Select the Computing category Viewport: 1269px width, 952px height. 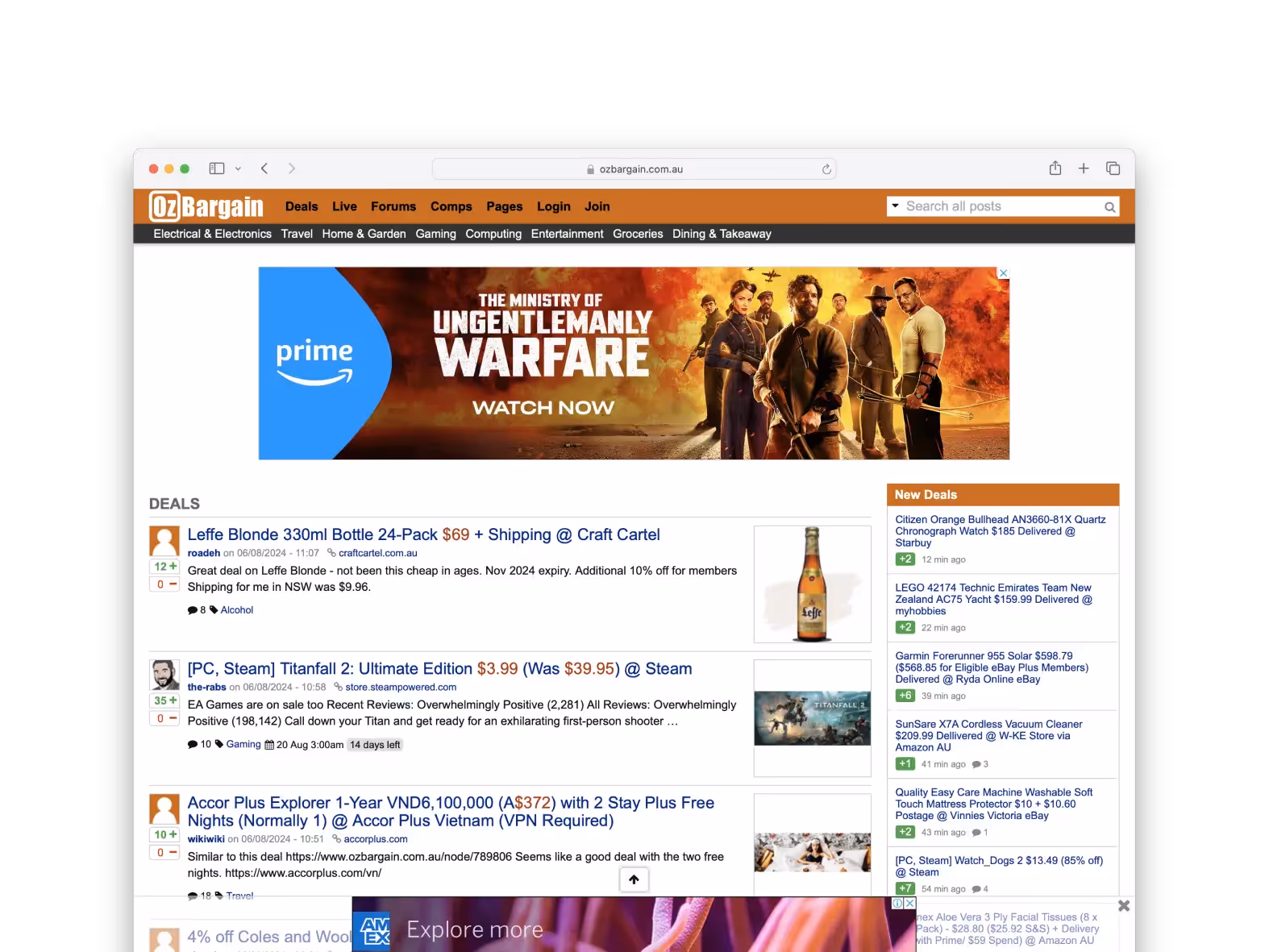click(493, 234)
